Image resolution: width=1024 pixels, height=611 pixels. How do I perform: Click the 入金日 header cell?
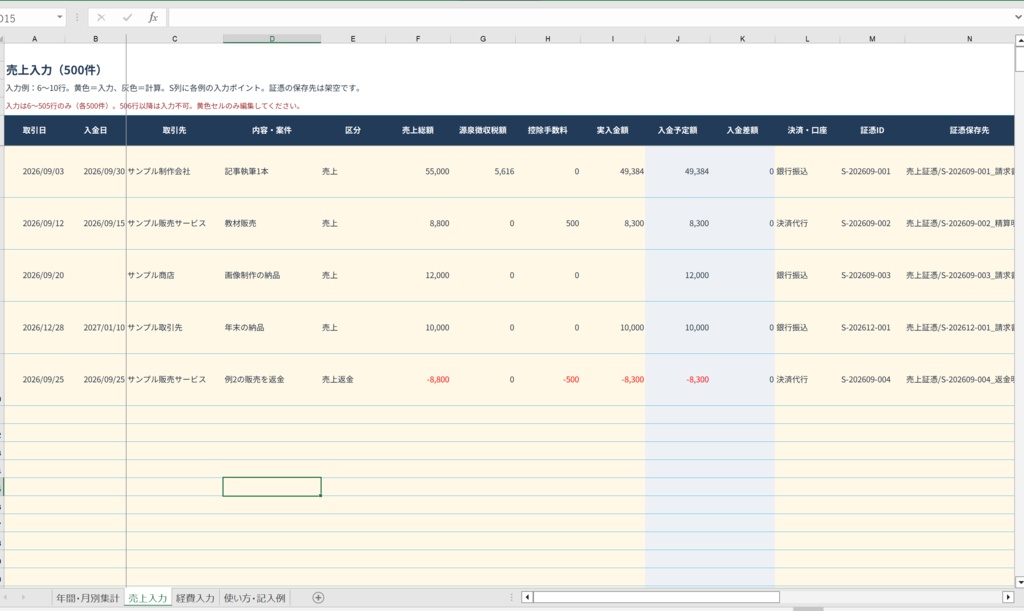click(x=95, y=131)
